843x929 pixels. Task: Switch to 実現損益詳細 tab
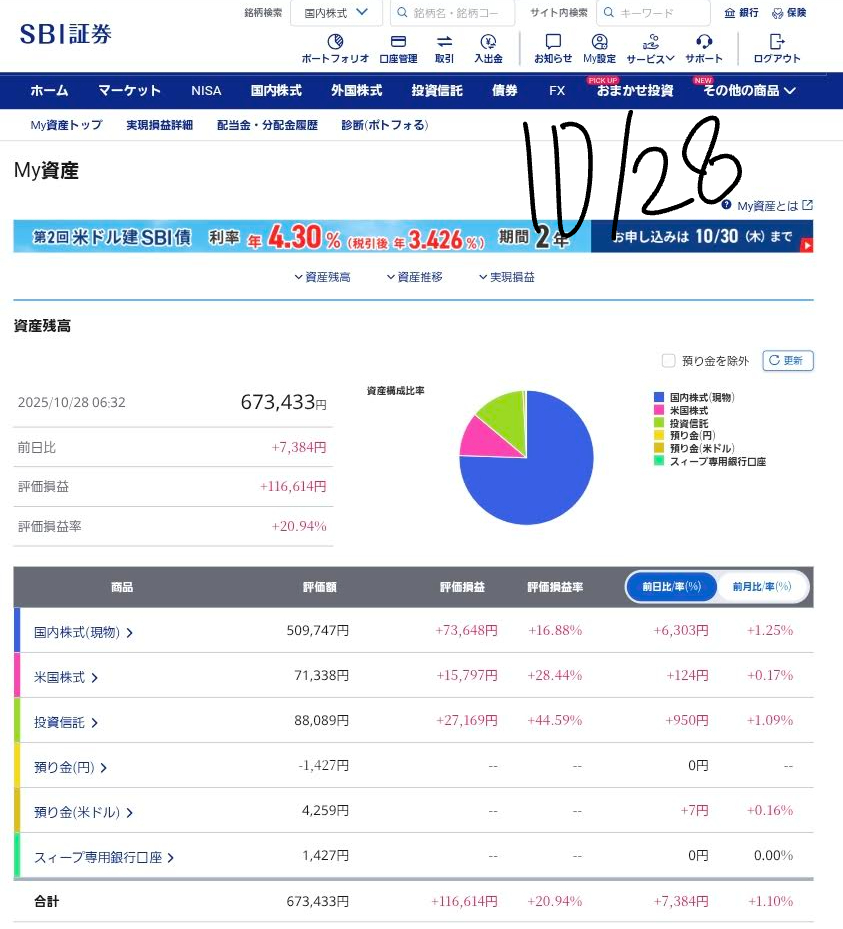tap(159, 125)
